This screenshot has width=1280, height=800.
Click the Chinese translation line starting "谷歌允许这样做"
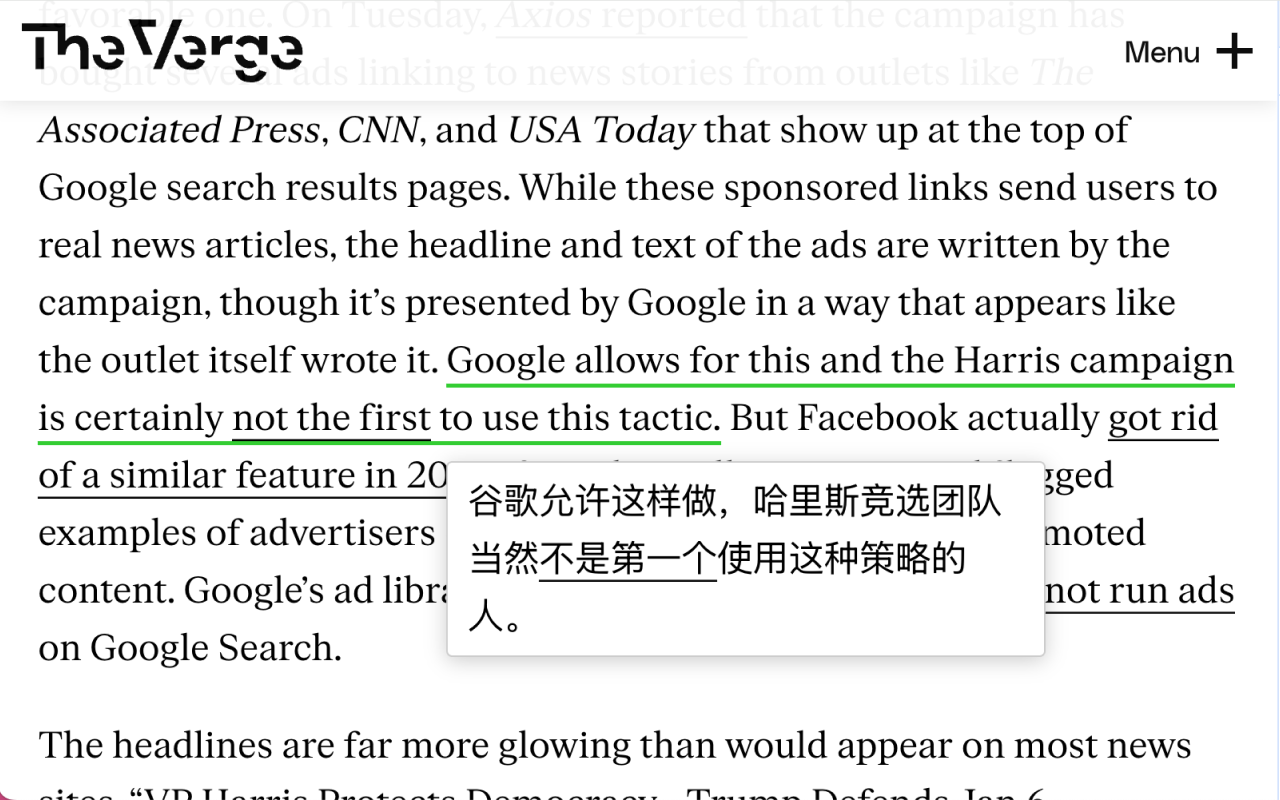735,502
